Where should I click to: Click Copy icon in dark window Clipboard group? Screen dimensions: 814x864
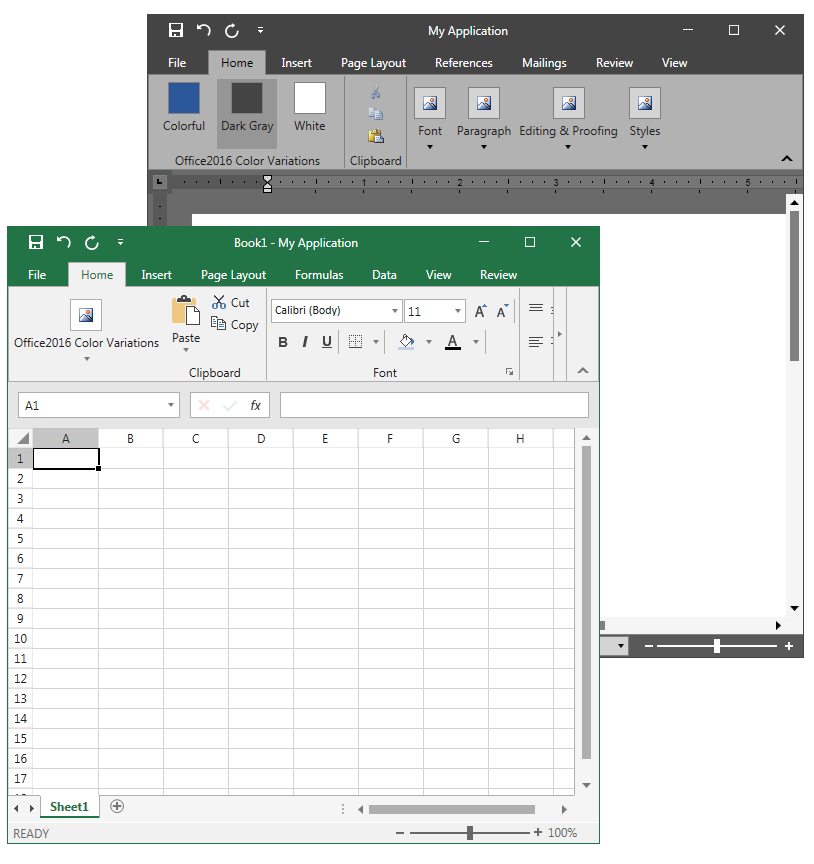pos(375,114)
